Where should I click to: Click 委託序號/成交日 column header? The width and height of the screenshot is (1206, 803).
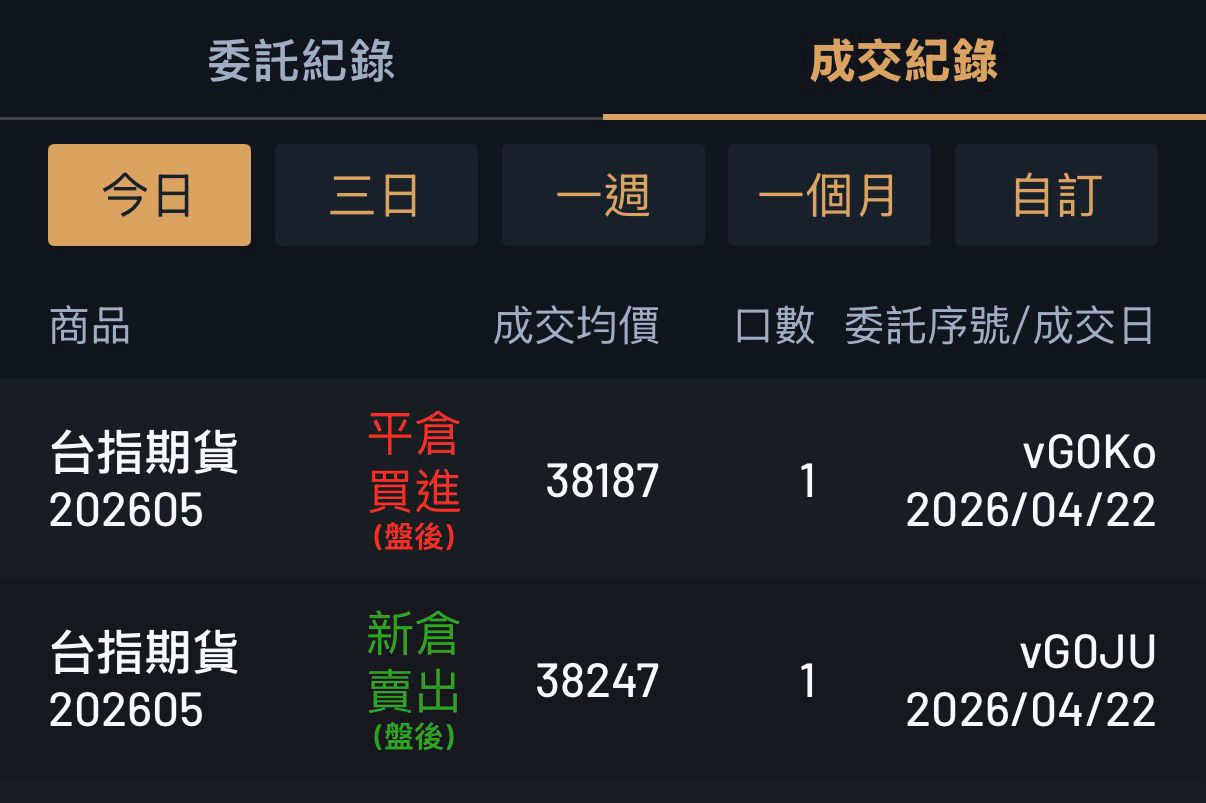999,327
